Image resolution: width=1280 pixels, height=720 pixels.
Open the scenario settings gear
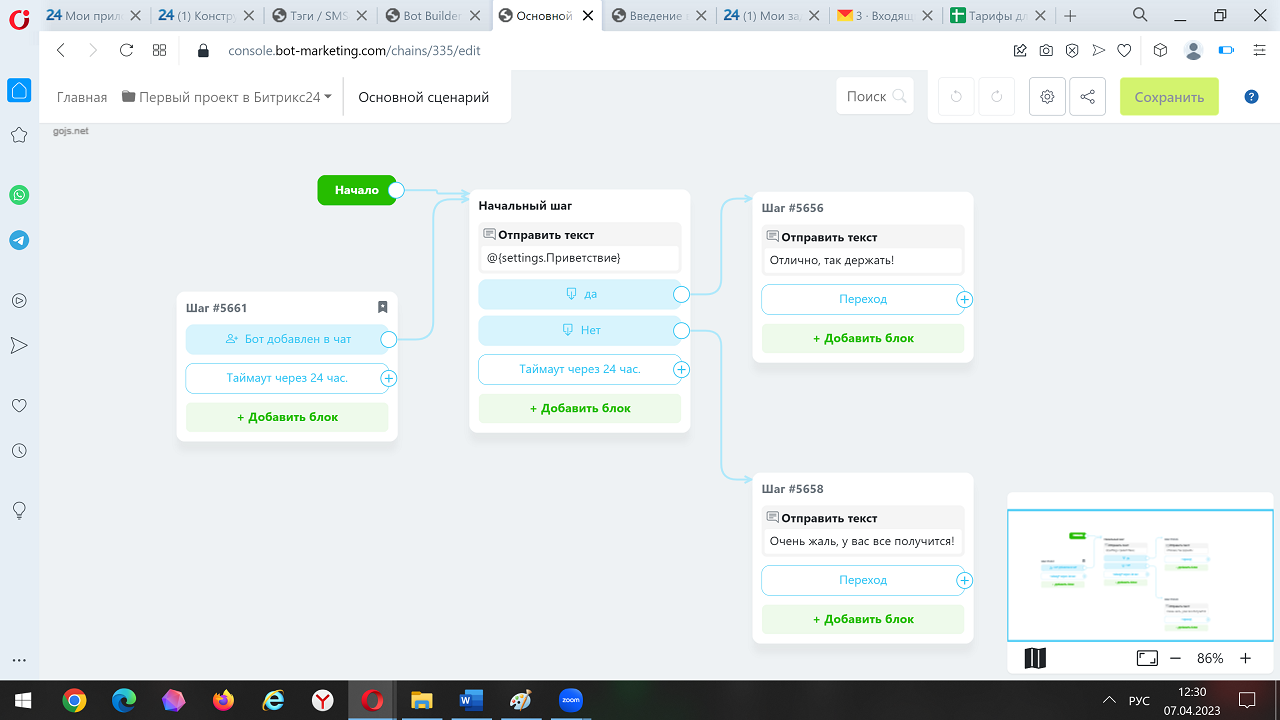1047,97
